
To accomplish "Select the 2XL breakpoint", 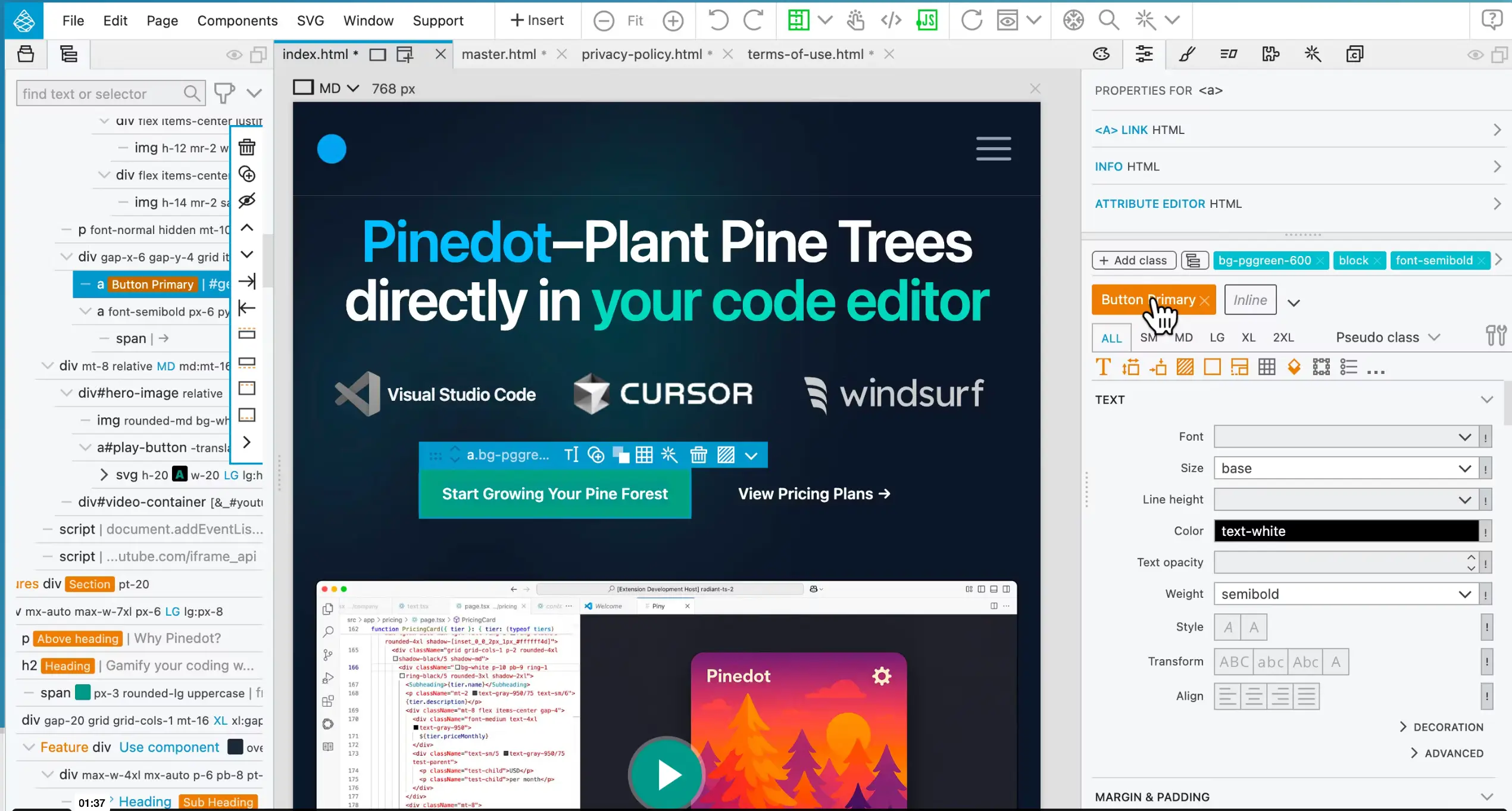I will (1283, 338).
